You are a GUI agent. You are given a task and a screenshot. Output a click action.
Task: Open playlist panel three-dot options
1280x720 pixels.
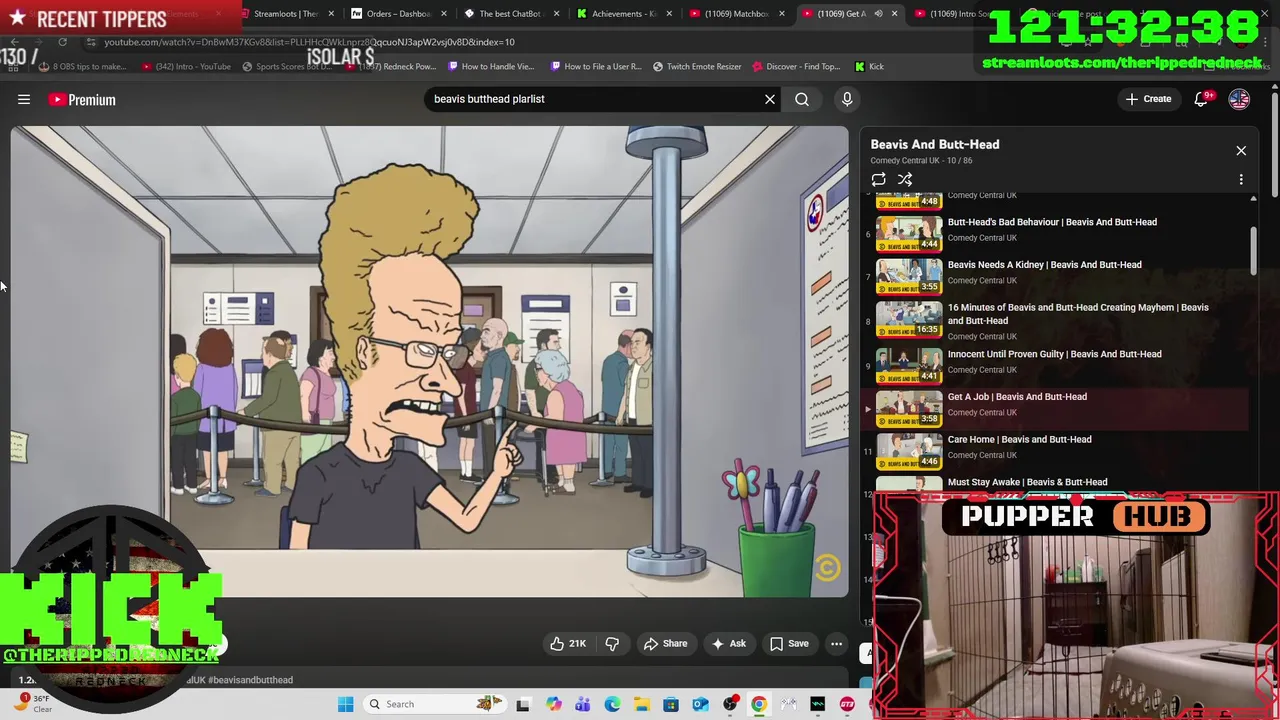coord(1241,179)
